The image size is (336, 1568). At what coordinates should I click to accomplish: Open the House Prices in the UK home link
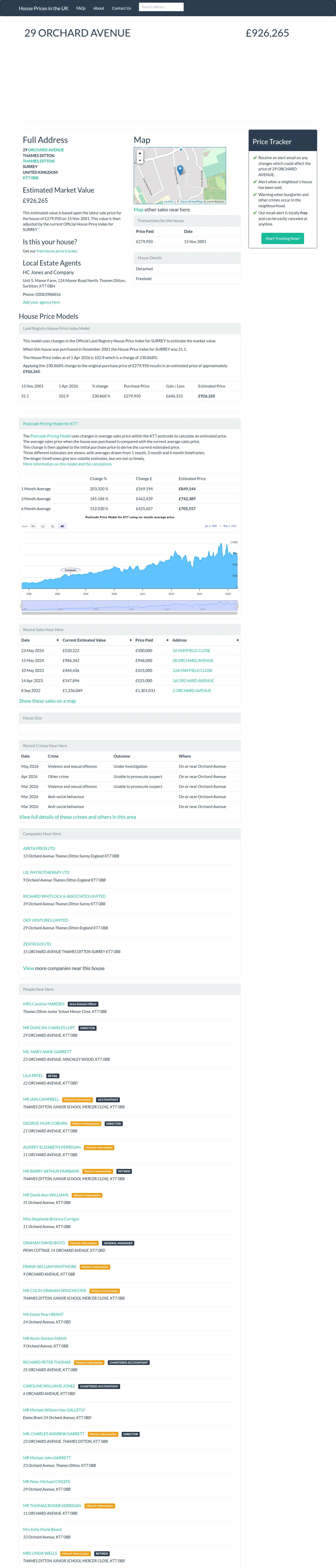click(43, 9)
